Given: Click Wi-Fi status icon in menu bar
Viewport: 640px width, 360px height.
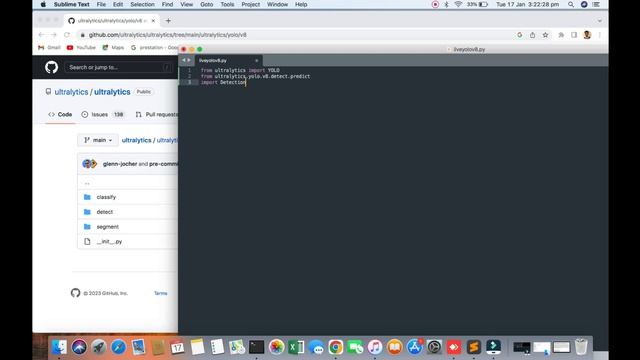Looking at the screenshot, I should click(x=458, y=4).
